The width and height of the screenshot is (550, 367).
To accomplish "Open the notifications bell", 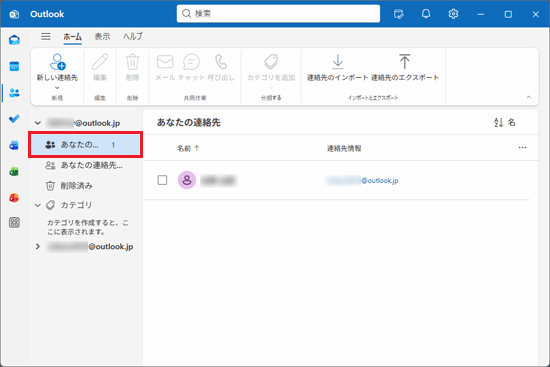I will [x=426, y=14].
